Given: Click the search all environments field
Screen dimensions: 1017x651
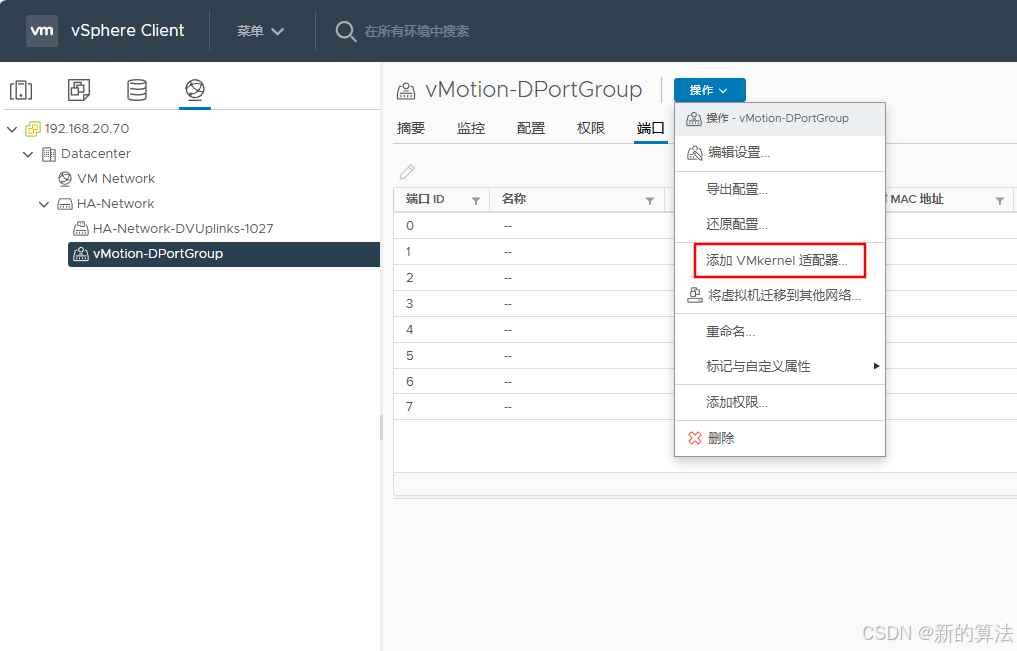Looking at the screenshot, I should pyautogui.click(x=416, y=31).
